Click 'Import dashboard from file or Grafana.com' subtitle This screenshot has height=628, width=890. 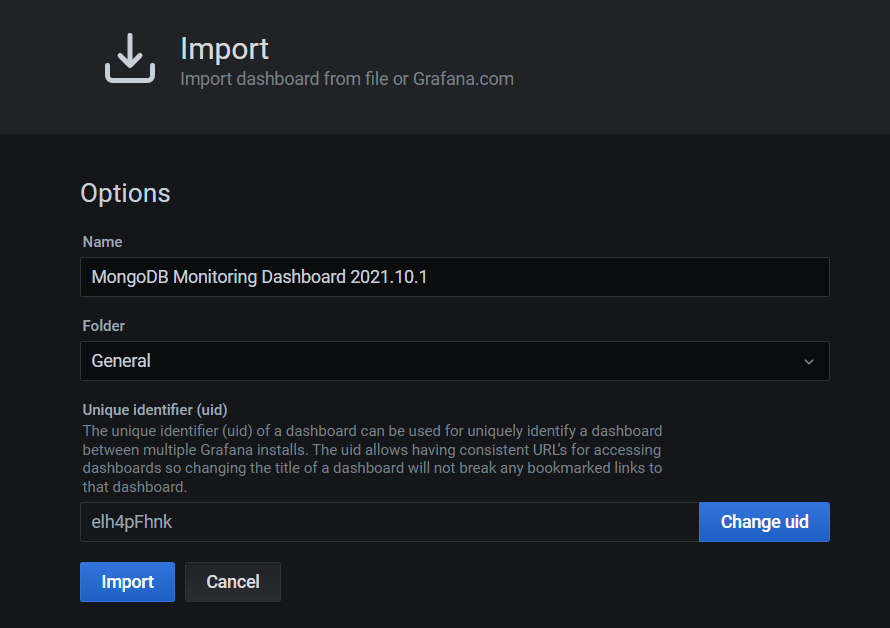coord(347,79)
